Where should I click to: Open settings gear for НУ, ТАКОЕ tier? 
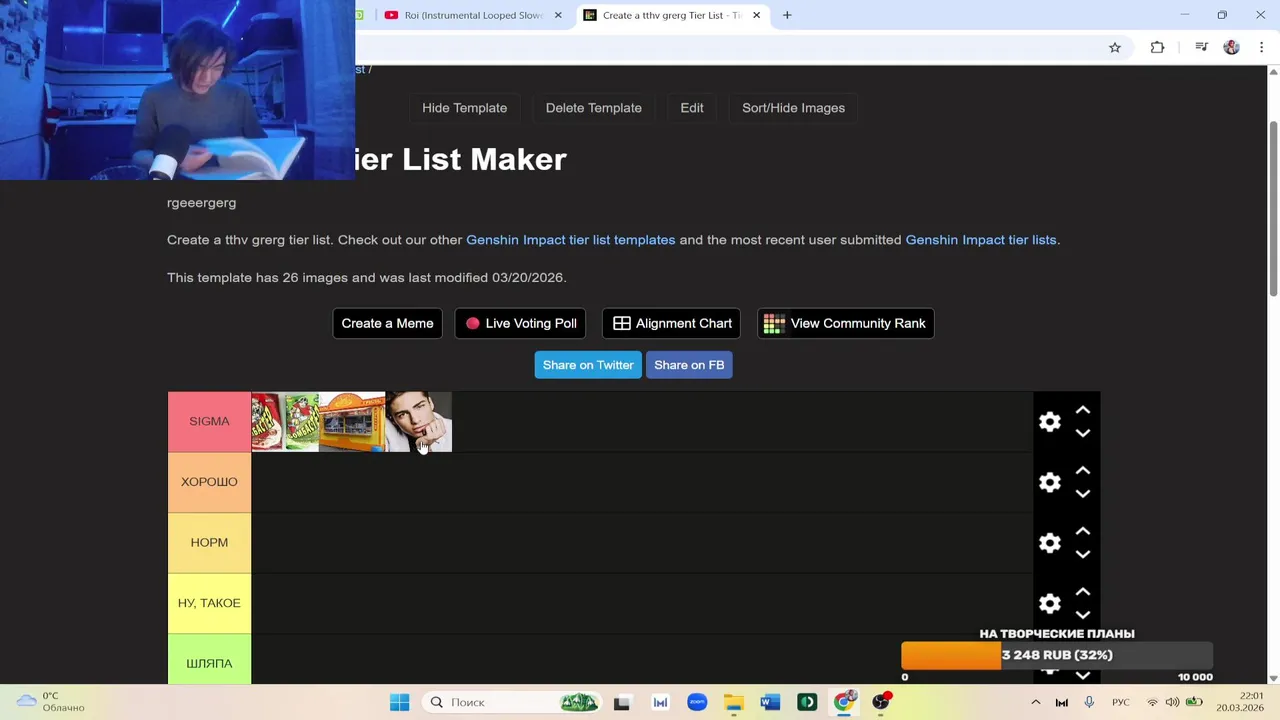coord(1049,604)
